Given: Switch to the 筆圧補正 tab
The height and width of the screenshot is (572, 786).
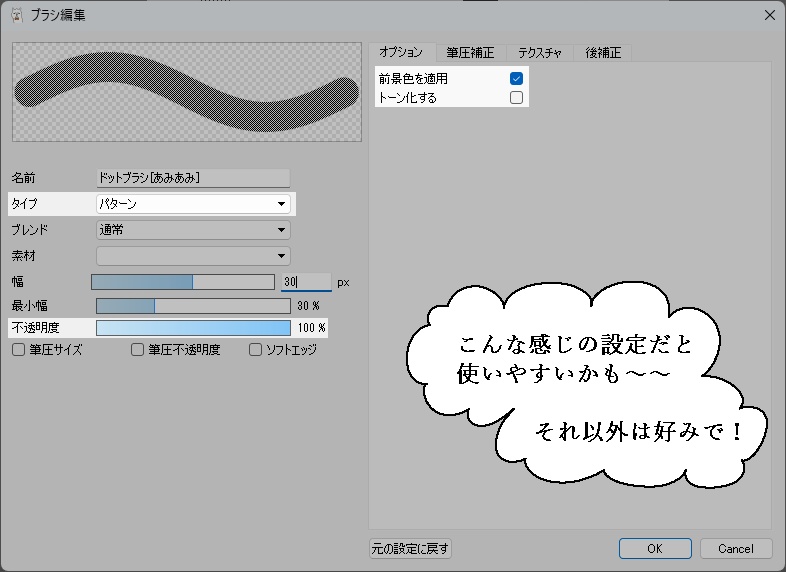Looking at the screenshot, I should 470,53.
